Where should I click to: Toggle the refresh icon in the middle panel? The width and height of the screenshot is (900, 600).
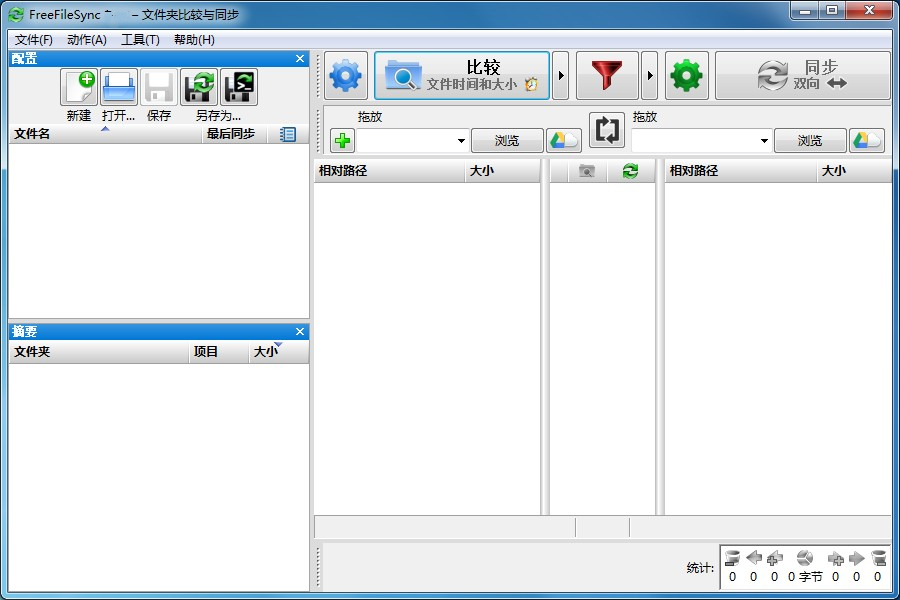(x=629, y=171)
